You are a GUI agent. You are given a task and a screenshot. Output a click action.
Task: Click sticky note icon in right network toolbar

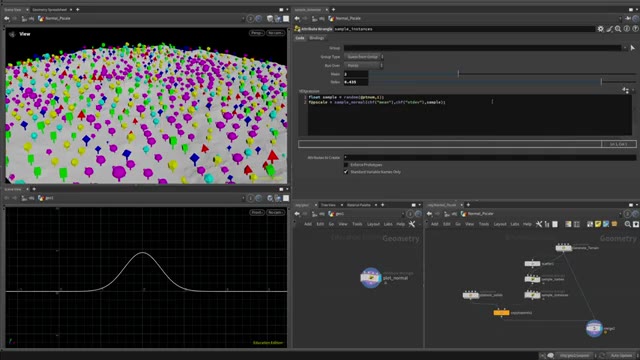pyautogui.click(x=598, y=224)
